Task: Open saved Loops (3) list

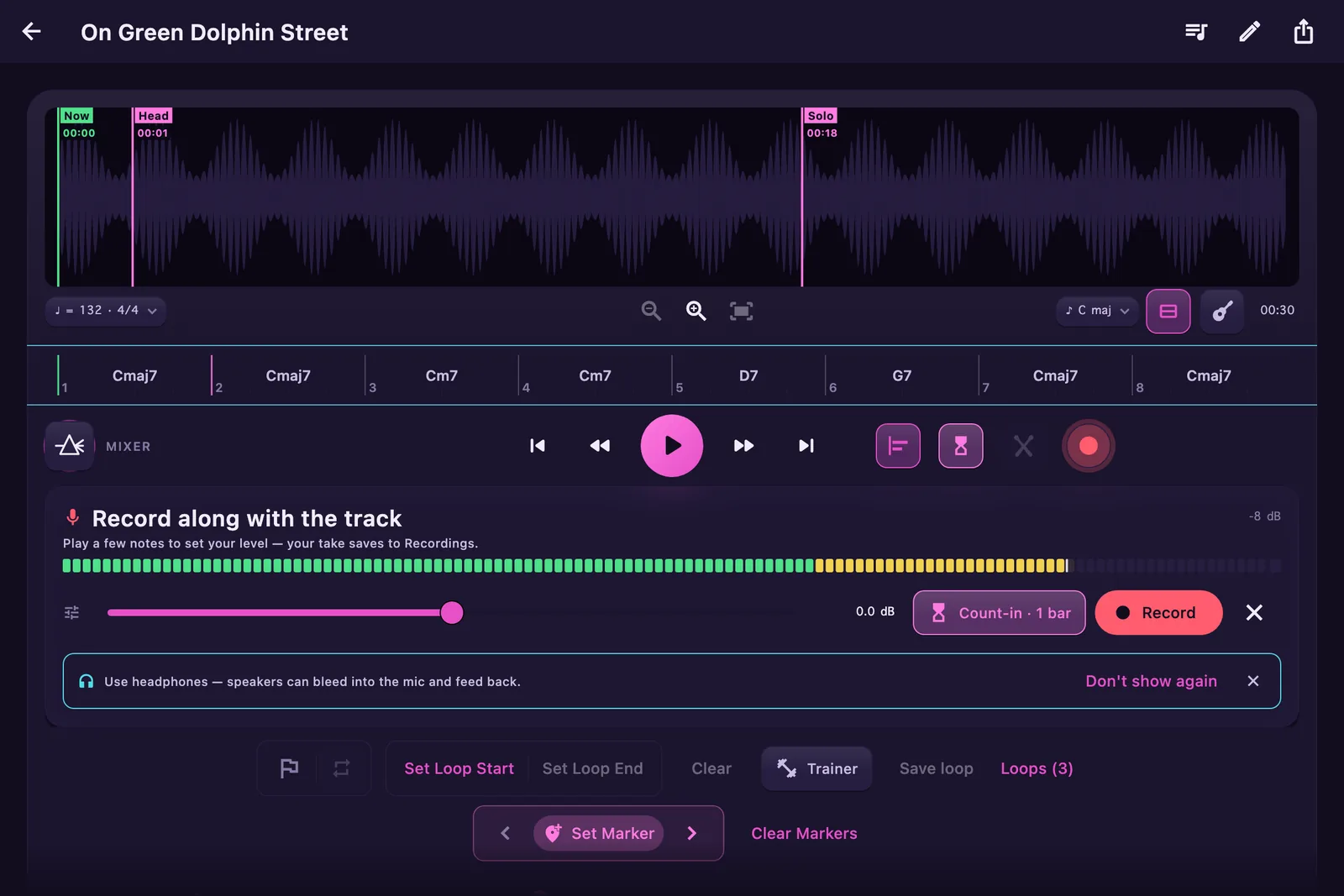Action: click(1037, 768)
